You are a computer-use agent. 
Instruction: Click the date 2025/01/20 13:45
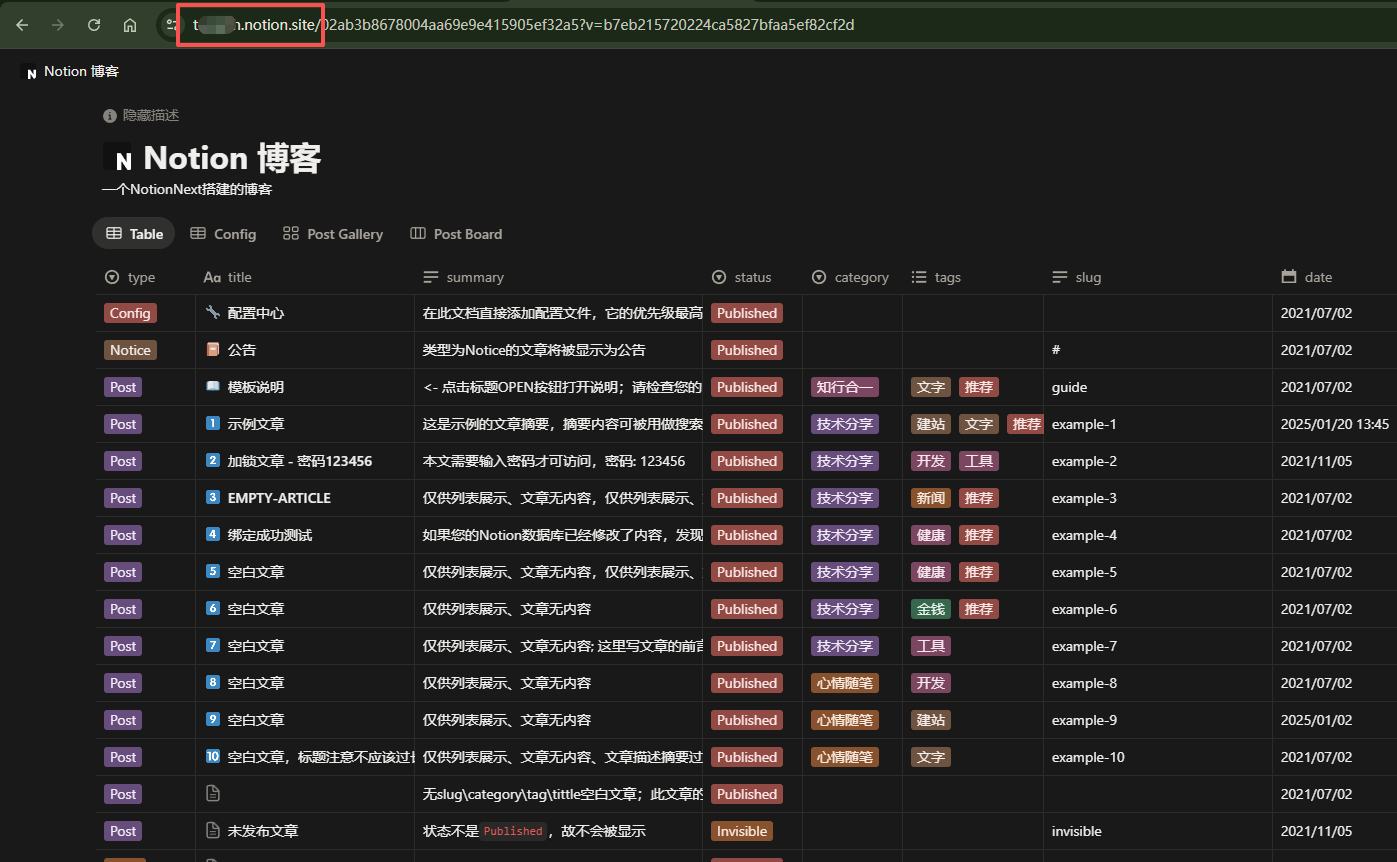coord(1335,424)
